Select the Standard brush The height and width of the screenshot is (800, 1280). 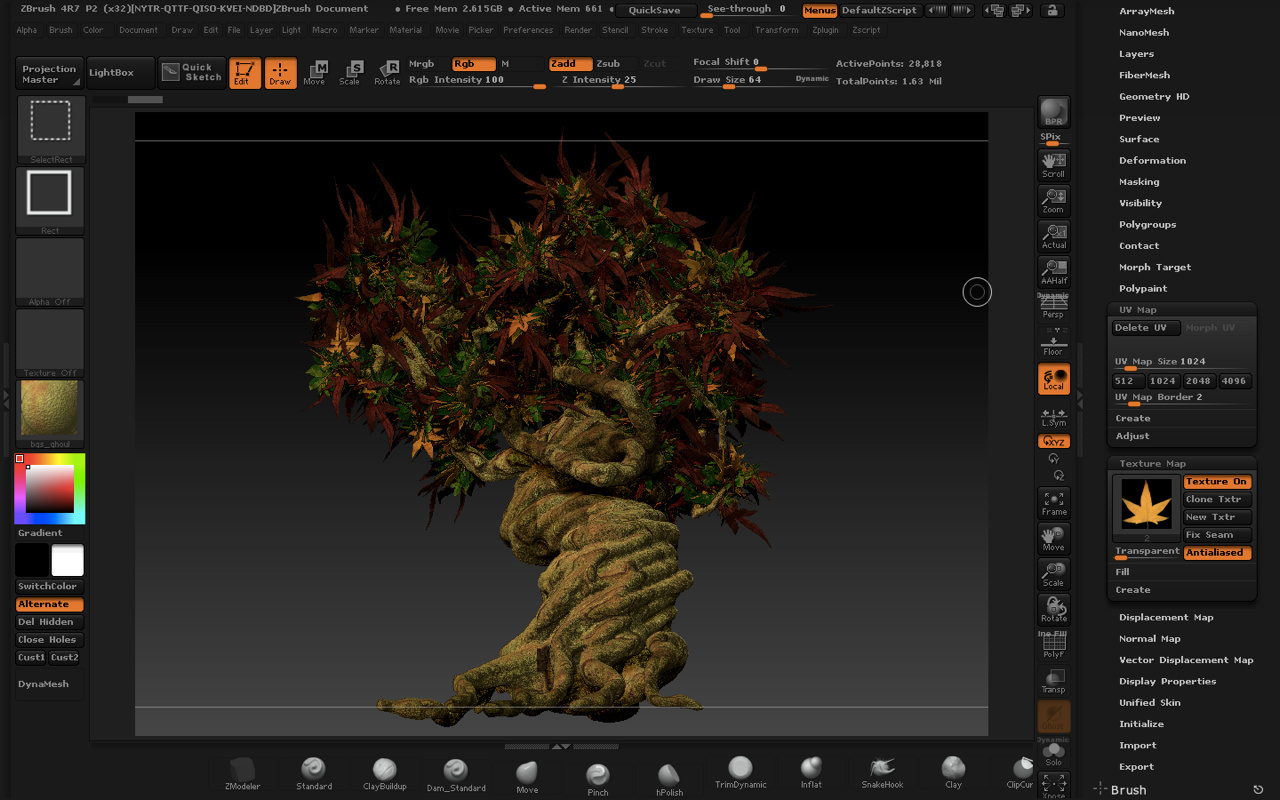pyautogui.click(x=314, y=774)
